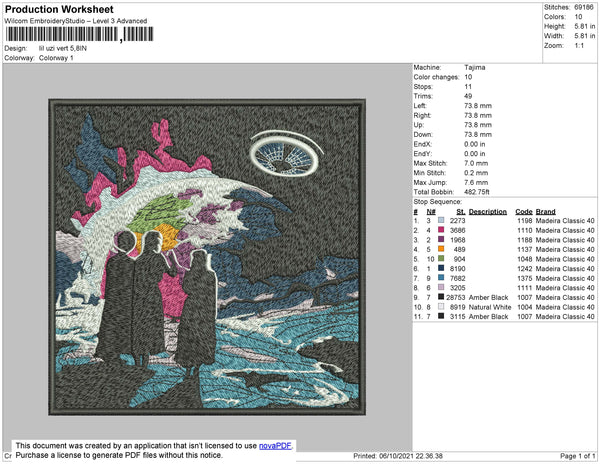This screenshot has width=600, height=464.
Task: Click the 'Page 1 of 1' footer
Action: 578,456
